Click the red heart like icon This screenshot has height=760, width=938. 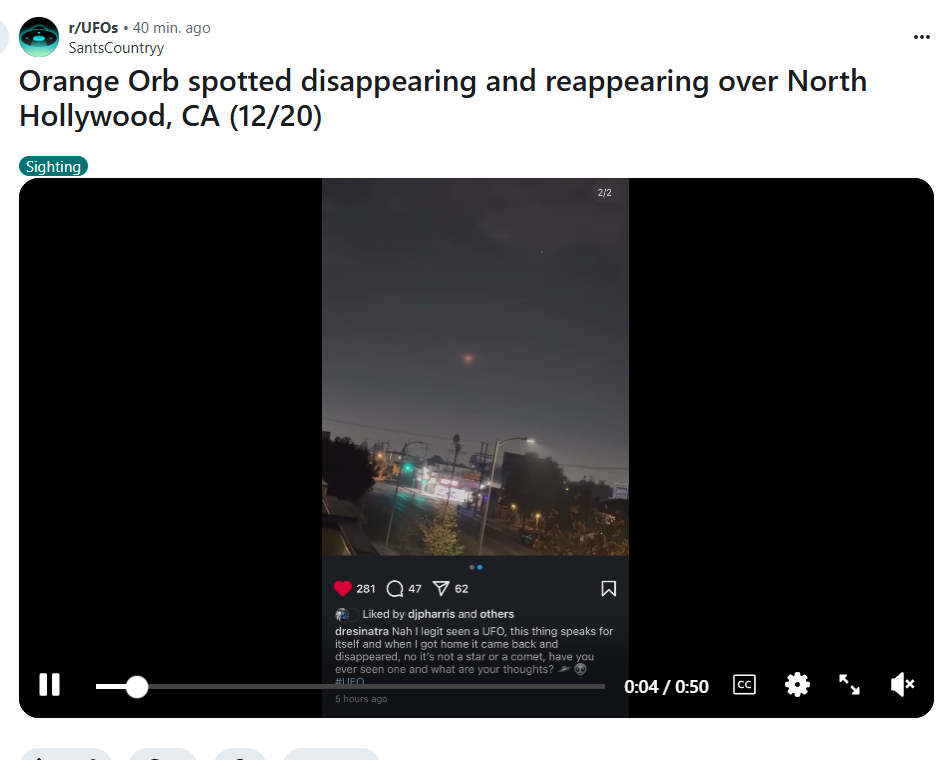pos(343,588)
